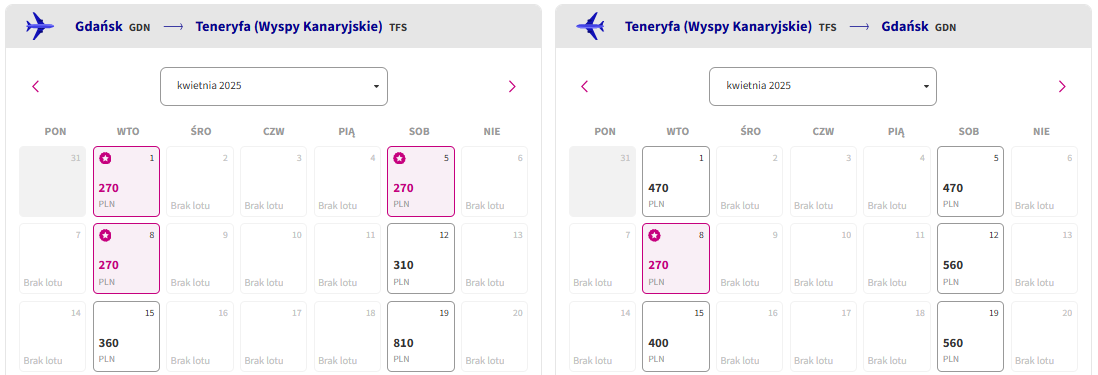Choose outbound April 12 at 310 PLN
This screenshot has height=375, width=1098.
click(x=421, y=258)
